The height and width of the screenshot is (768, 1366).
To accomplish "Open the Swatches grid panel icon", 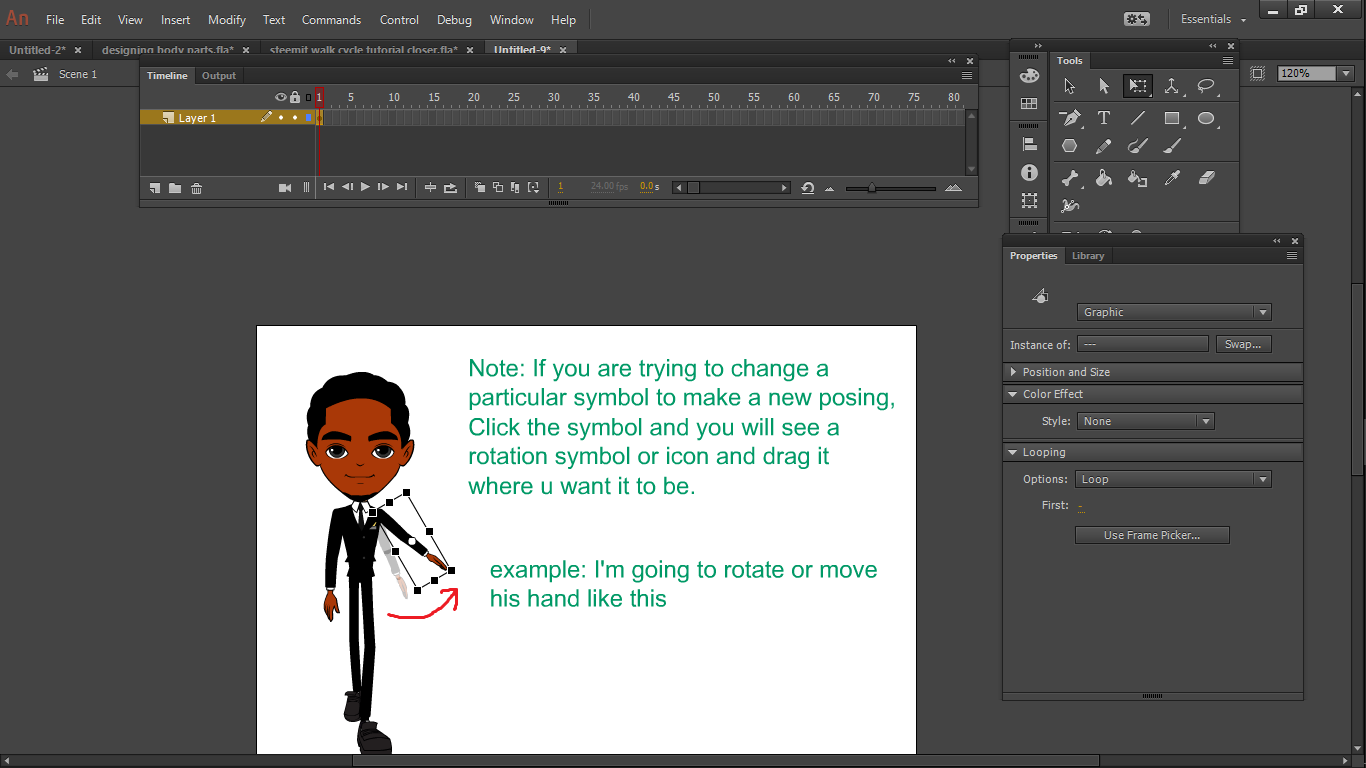I will point(1029,104).
